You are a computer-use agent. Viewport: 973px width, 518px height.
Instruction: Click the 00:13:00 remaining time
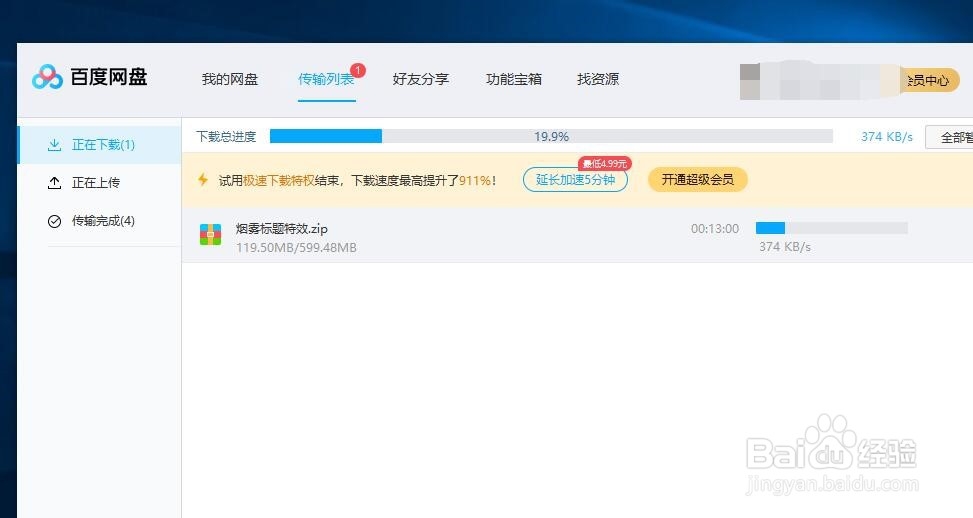tap(715, 228)
